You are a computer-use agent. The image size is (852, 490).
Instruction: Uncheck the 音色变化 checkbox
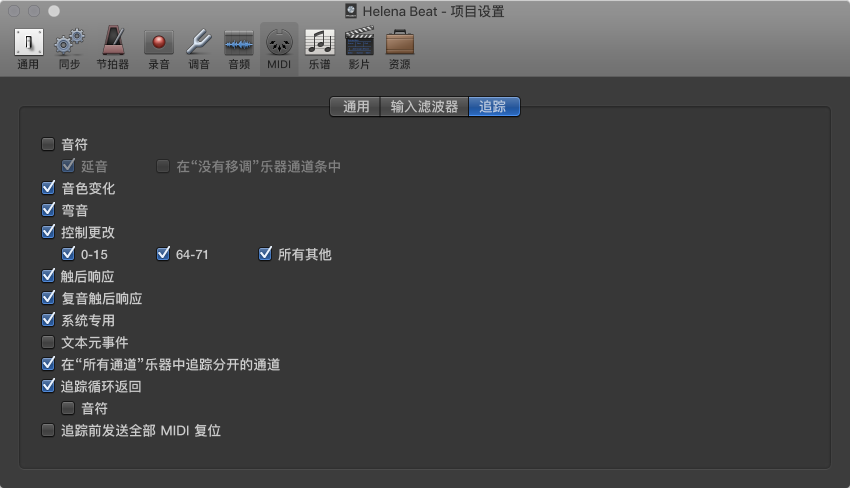coord(48,188)
